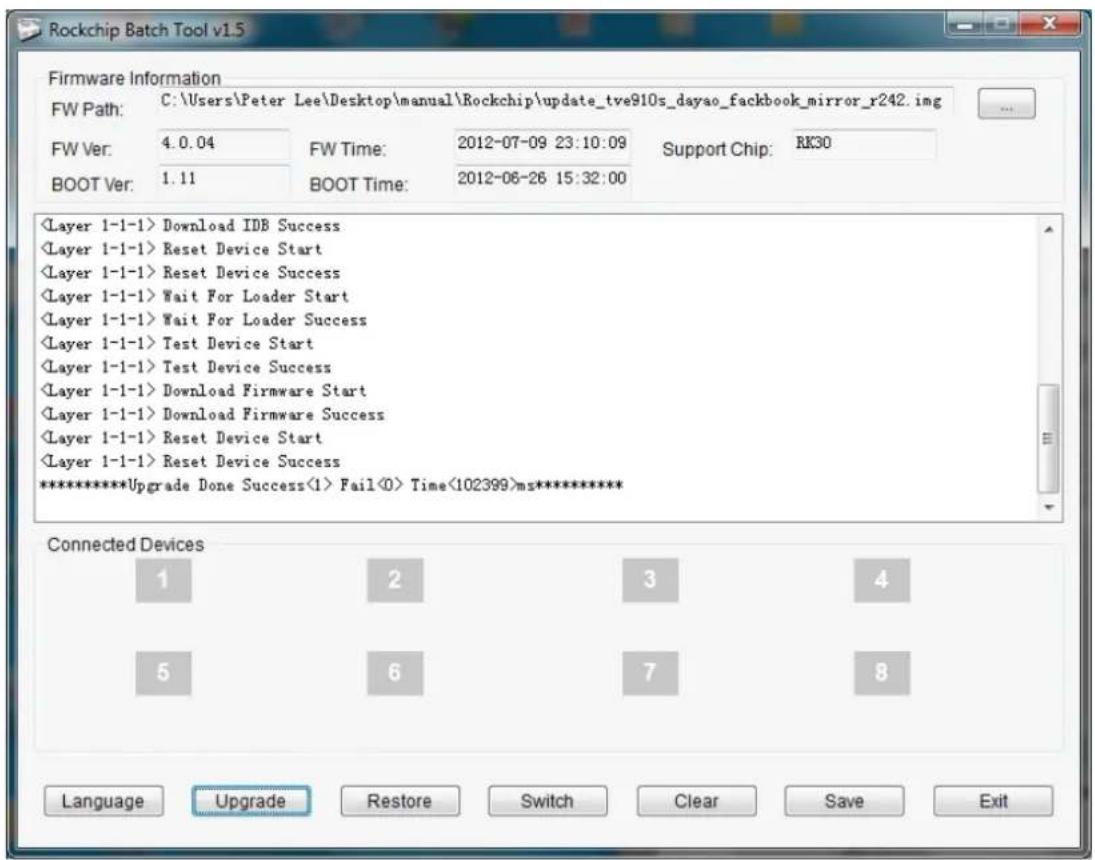1095x860 pixels.
Task: Click the Support Chip label
Action: [717, 150]
